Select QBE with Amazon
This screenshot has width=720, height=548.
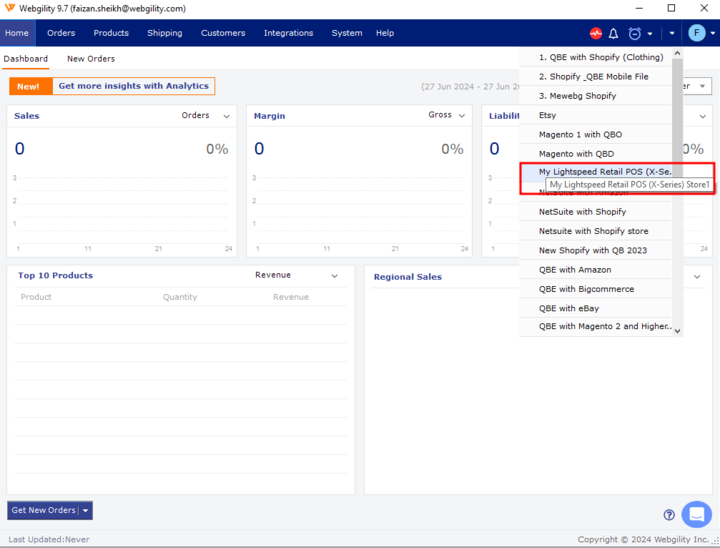(596, 270)
